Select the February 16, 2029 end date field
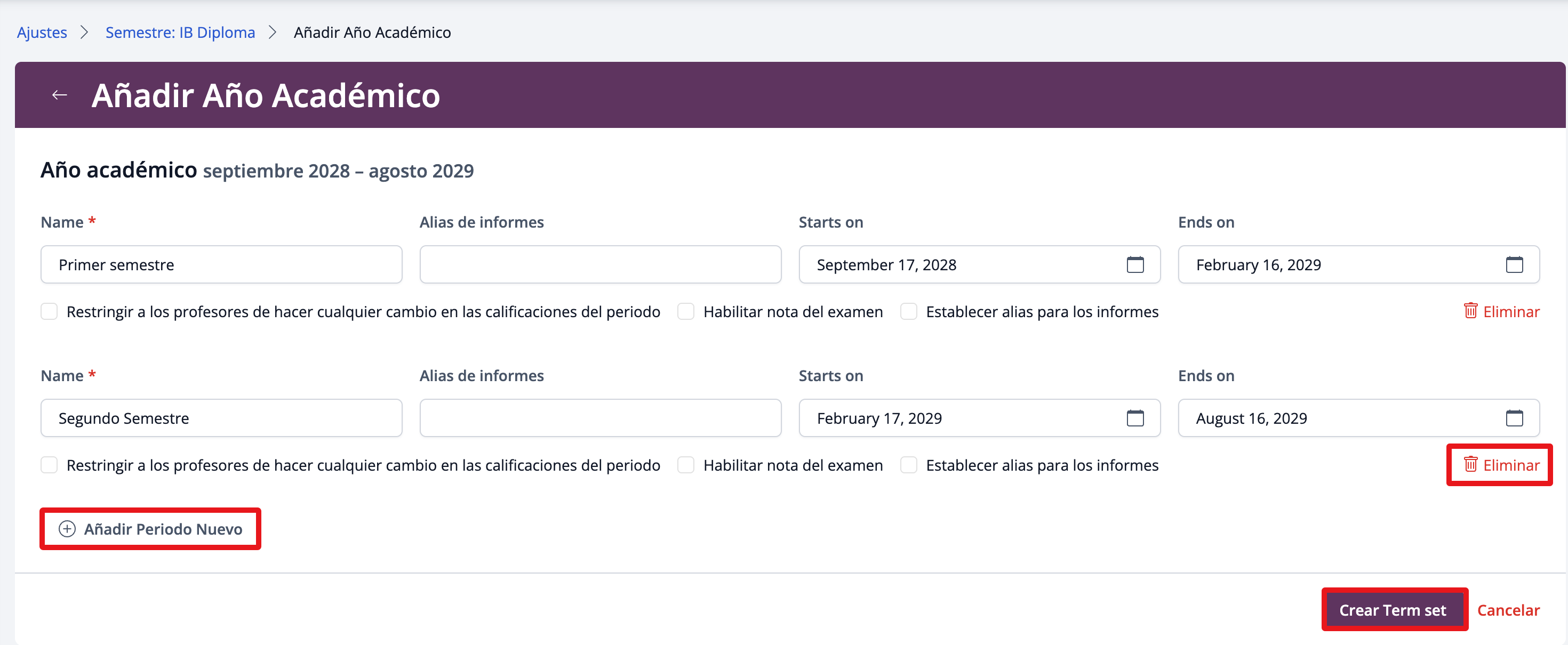 pos(1339,265)
